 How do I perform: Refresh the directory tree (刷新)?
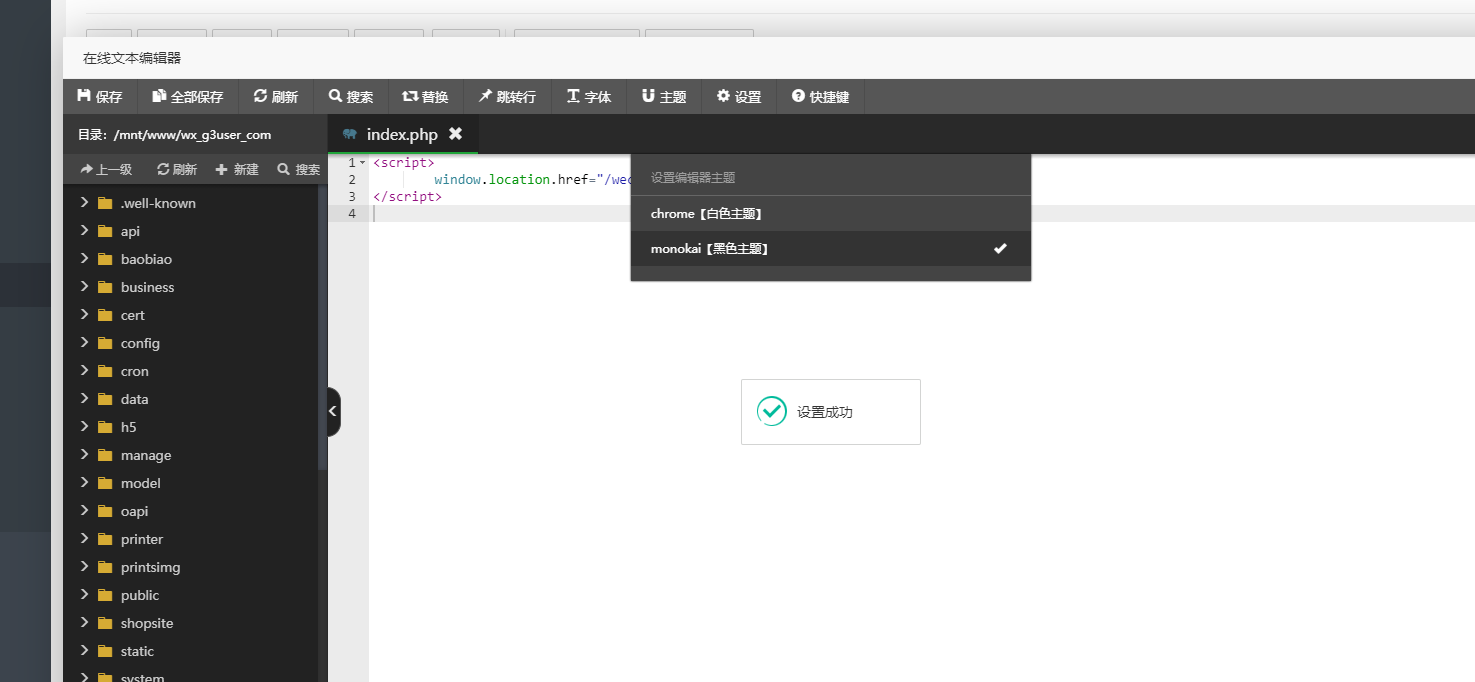click(x=177, y=170)
